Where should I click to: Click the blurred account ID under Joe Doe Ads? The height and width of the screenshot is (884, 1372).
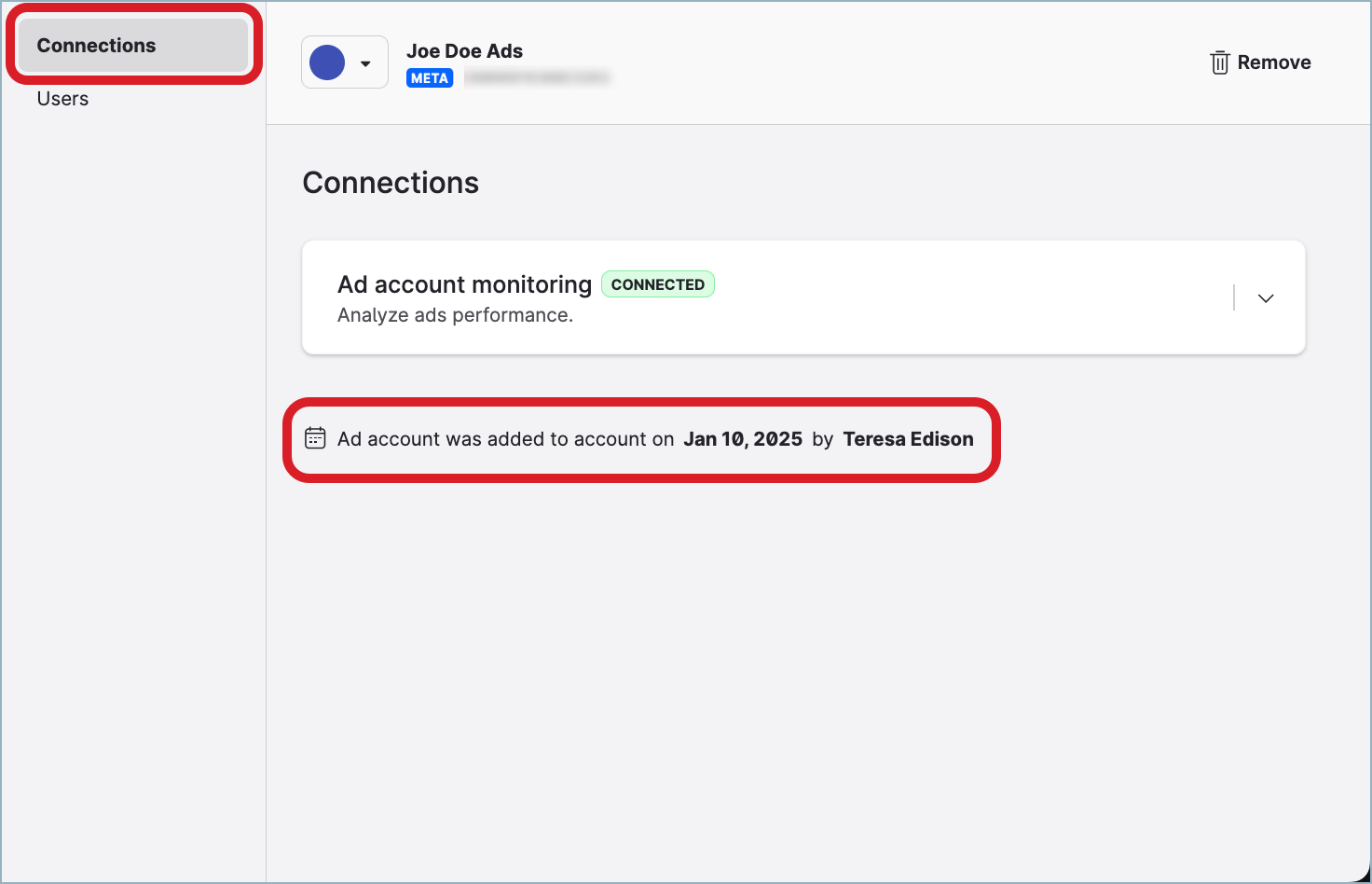tap(537, 77)
